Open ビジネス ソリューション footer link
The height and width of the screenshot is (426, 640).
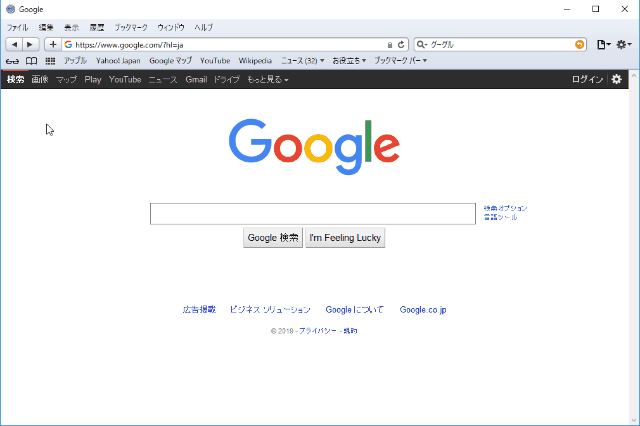pyautogui.click(x=270, y=310)
